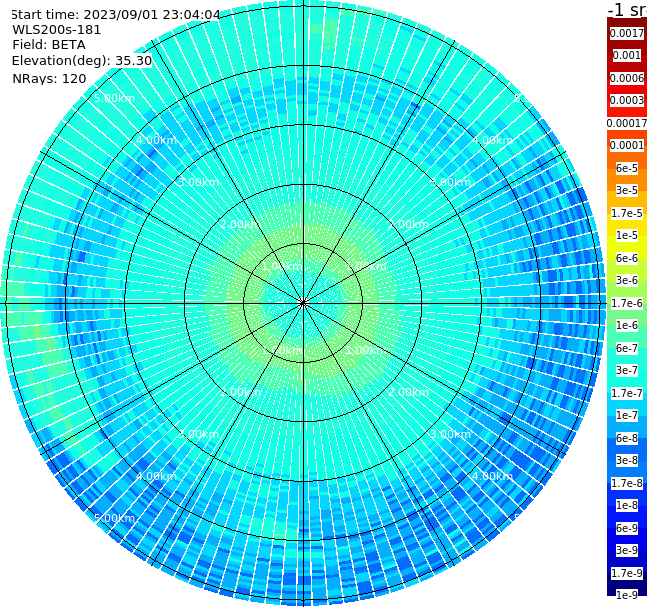Select the 1e-6 colorbar tick
The height and width of the screenshot is (607, 647).
click(x=627, y=325)
